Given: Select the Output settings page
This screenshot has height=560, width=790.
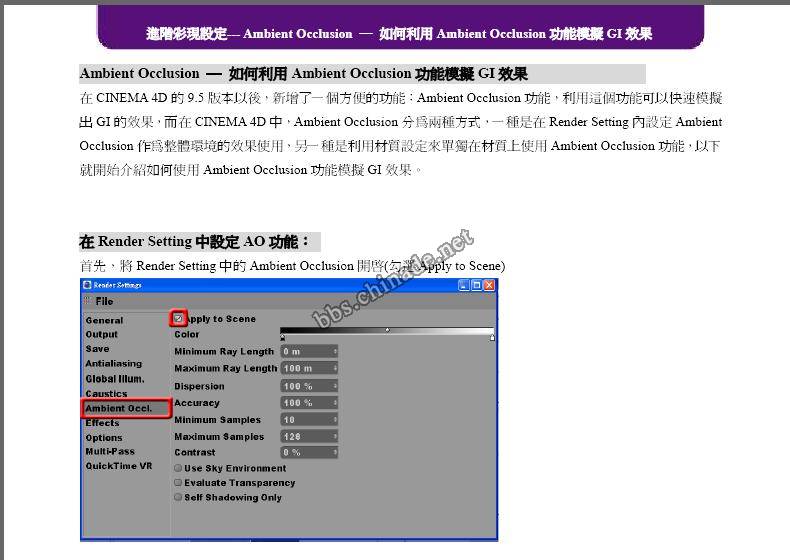Looking at the screenshot, I should coord(101,334).
